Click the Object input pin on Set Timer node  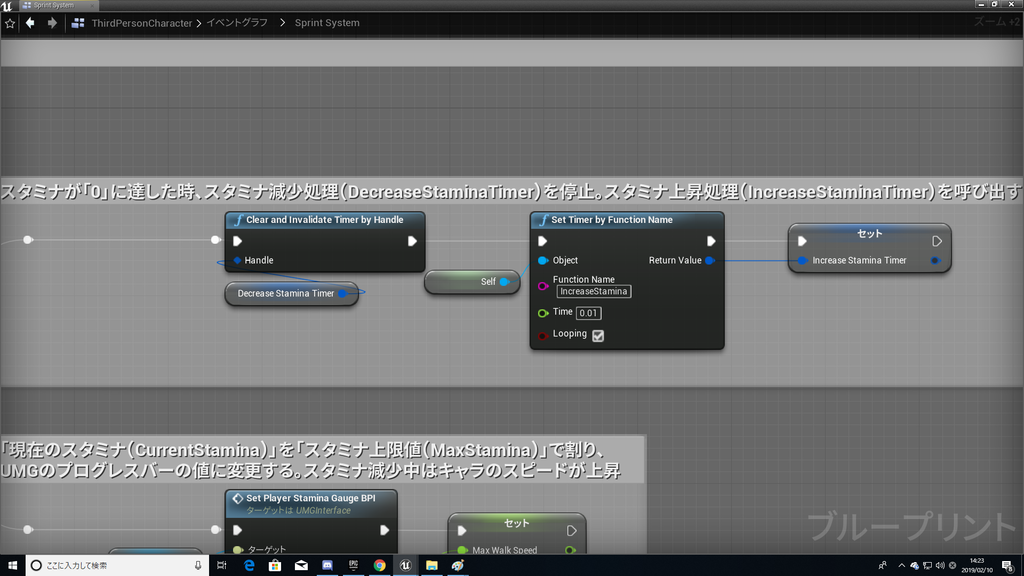coord(543,260)
